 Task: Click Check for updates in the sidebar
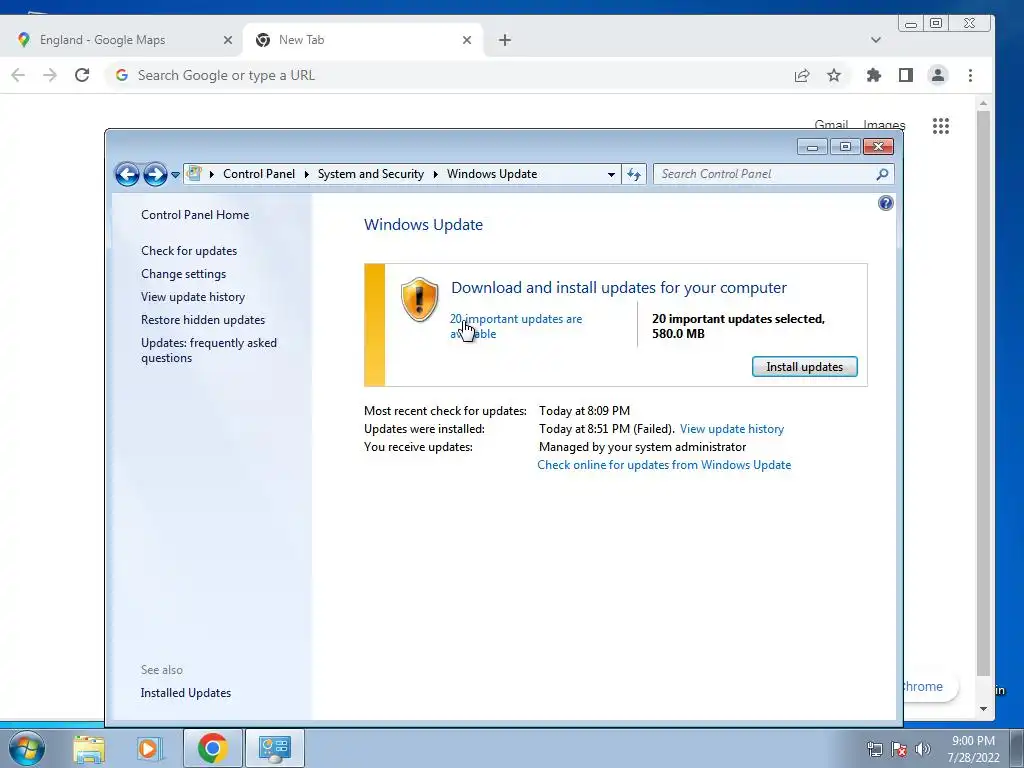click(189, 251)
